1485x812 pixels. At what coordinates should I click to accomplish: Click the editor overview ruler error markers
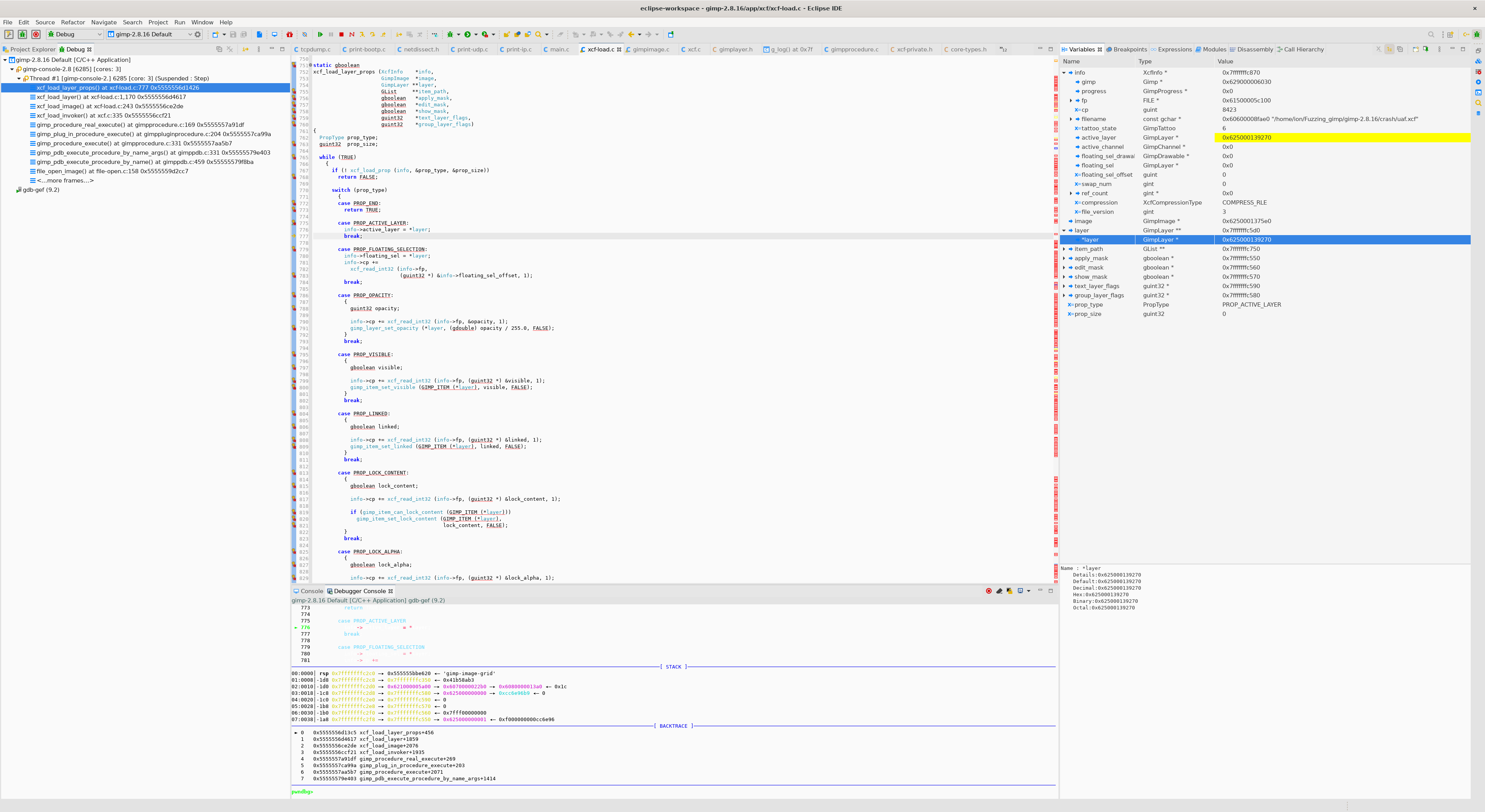pyautogui.click(x=1055, y=321)
